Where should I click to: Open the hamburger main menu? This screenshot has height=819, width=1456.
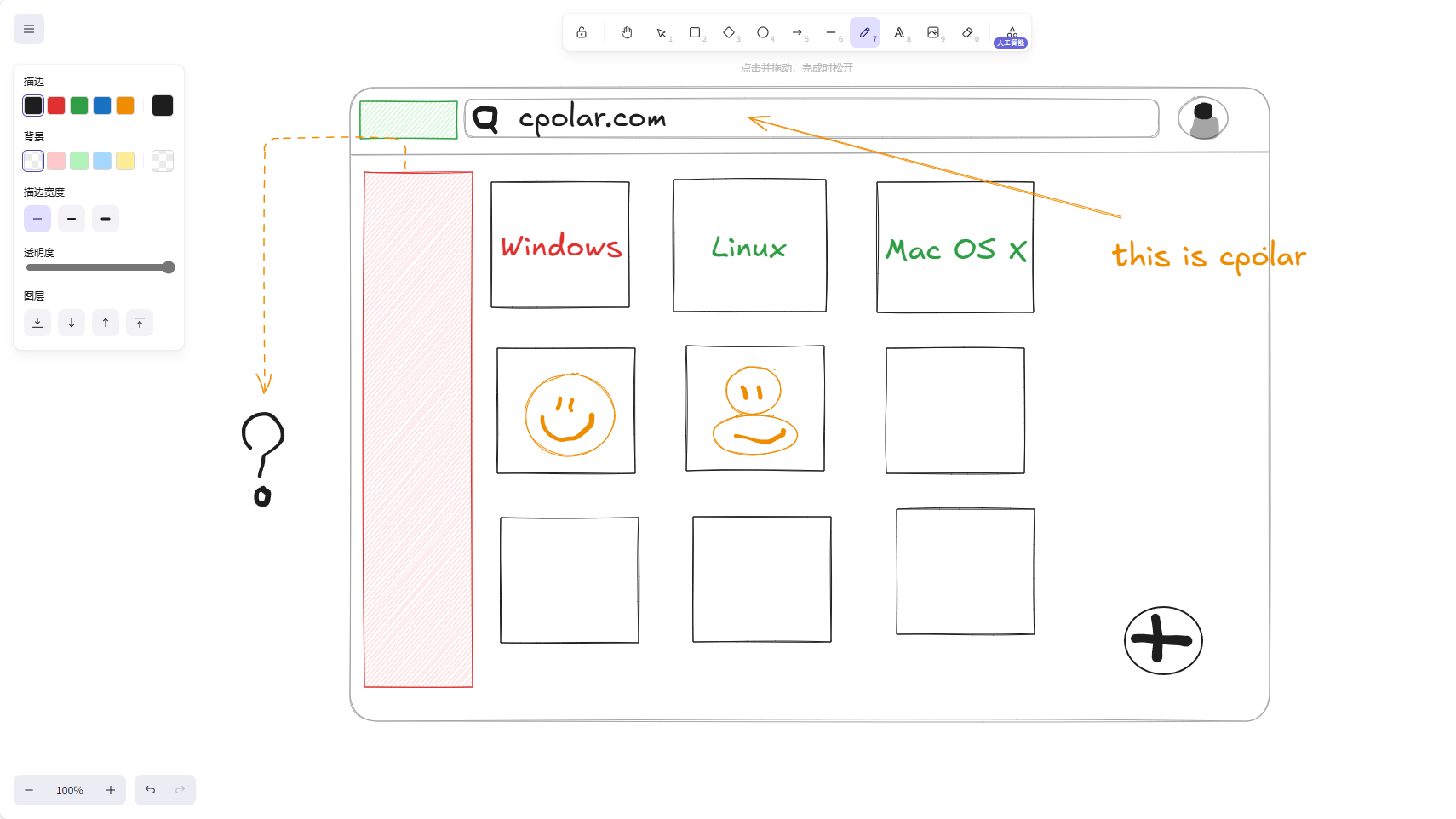pos(29,29)
